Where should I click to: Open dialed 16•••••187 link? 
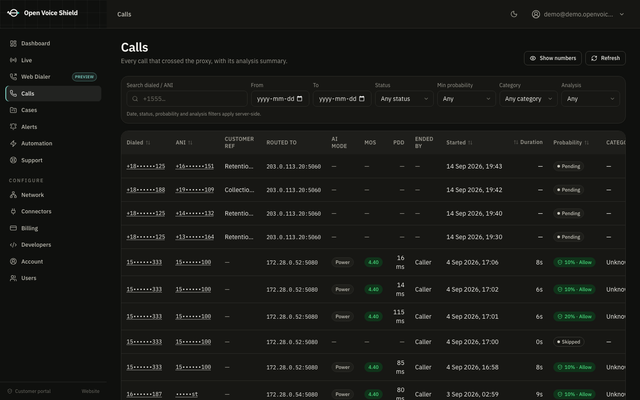[144, 394]
